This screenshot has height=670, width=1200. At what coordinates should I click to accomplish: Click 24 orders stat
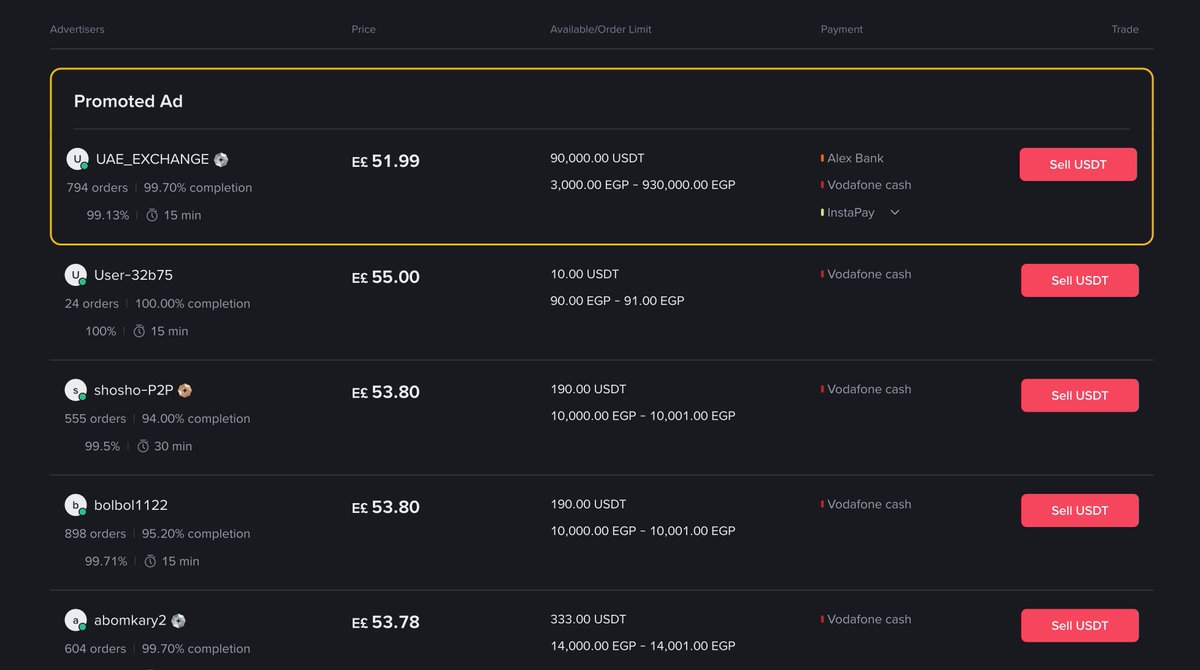[92, 303]
